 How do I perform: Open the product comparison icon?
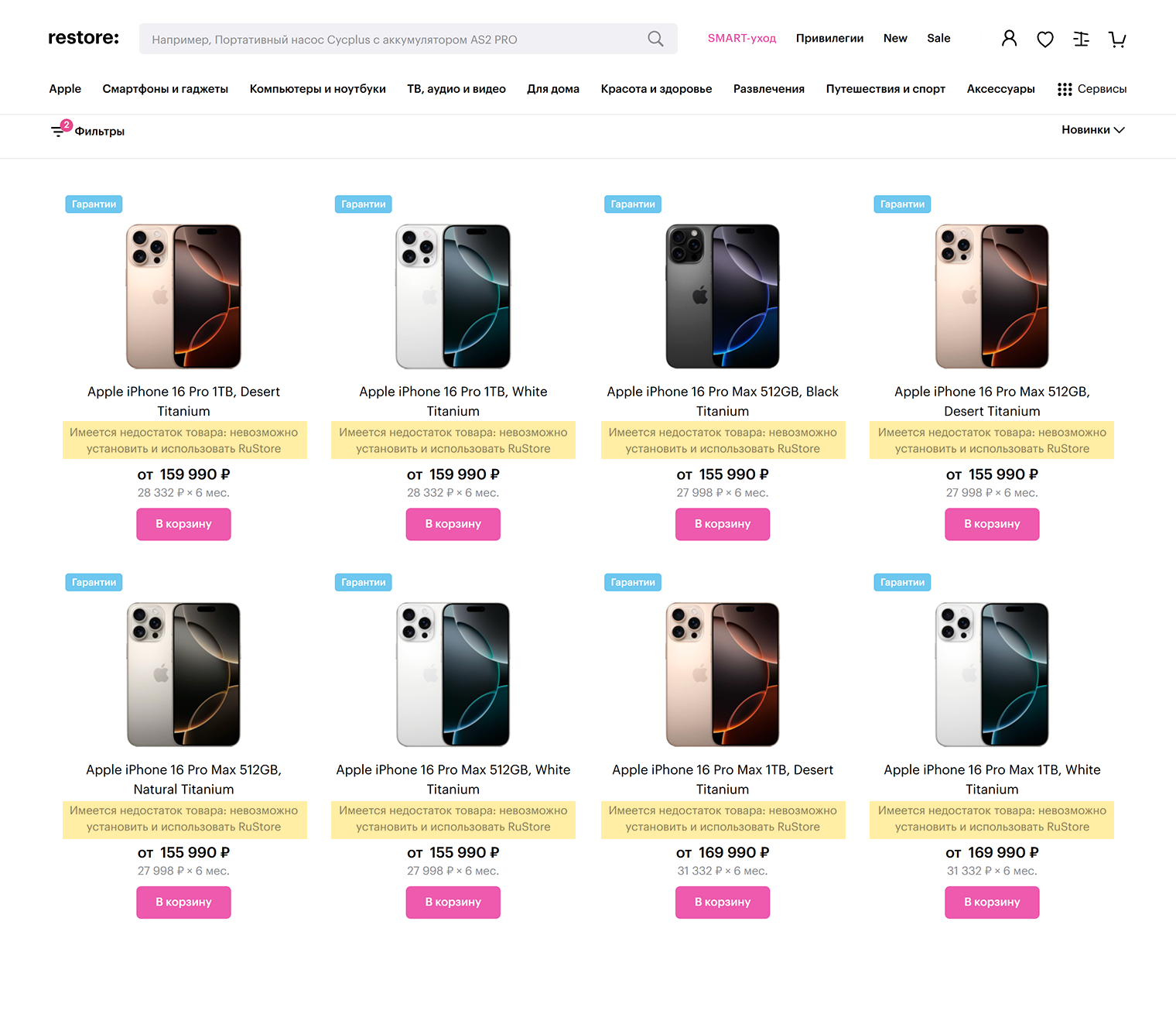pyautogui.click(x=1081, y=39)
